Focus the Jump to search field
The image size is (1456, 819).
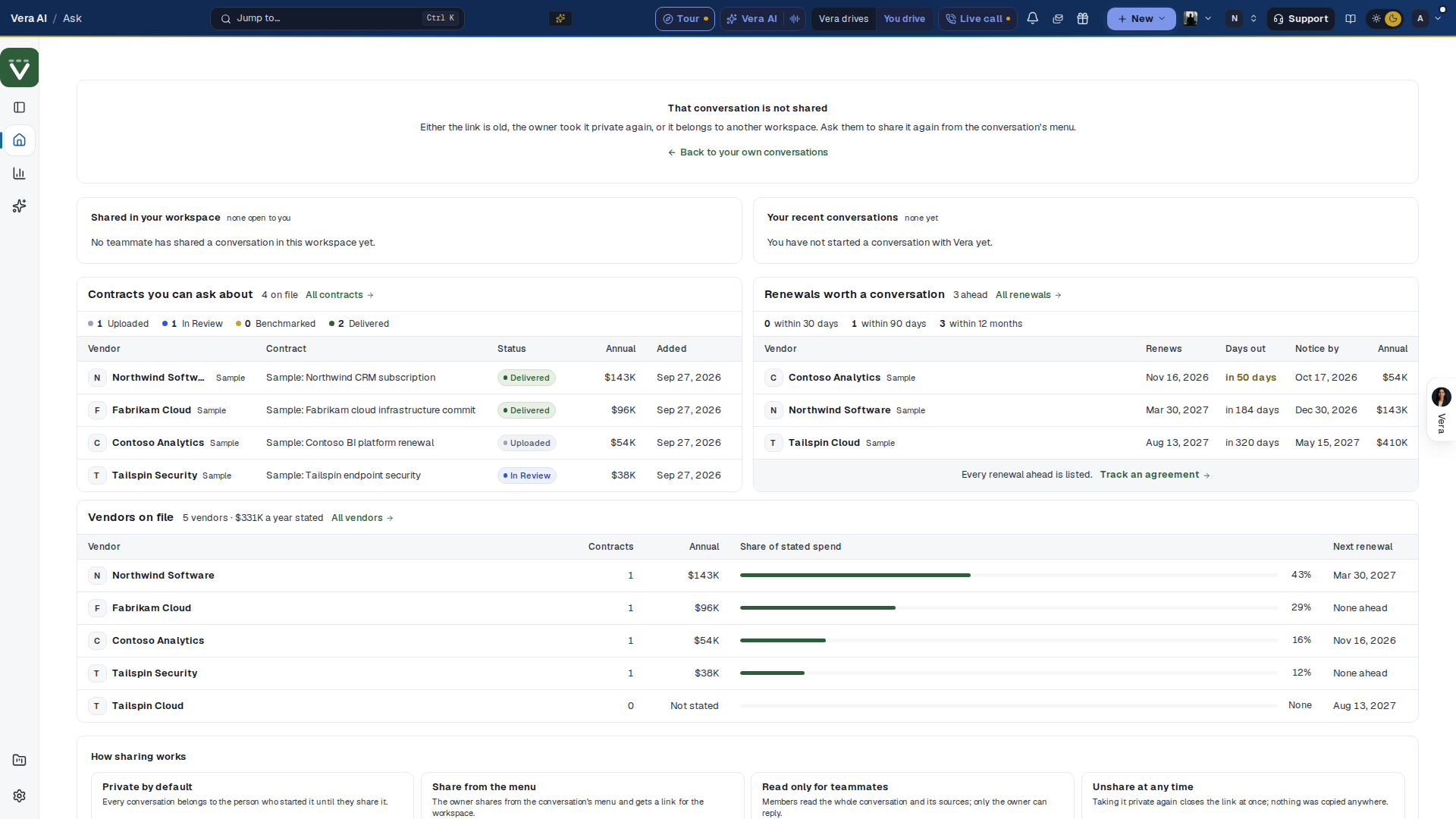pos(337,18)
